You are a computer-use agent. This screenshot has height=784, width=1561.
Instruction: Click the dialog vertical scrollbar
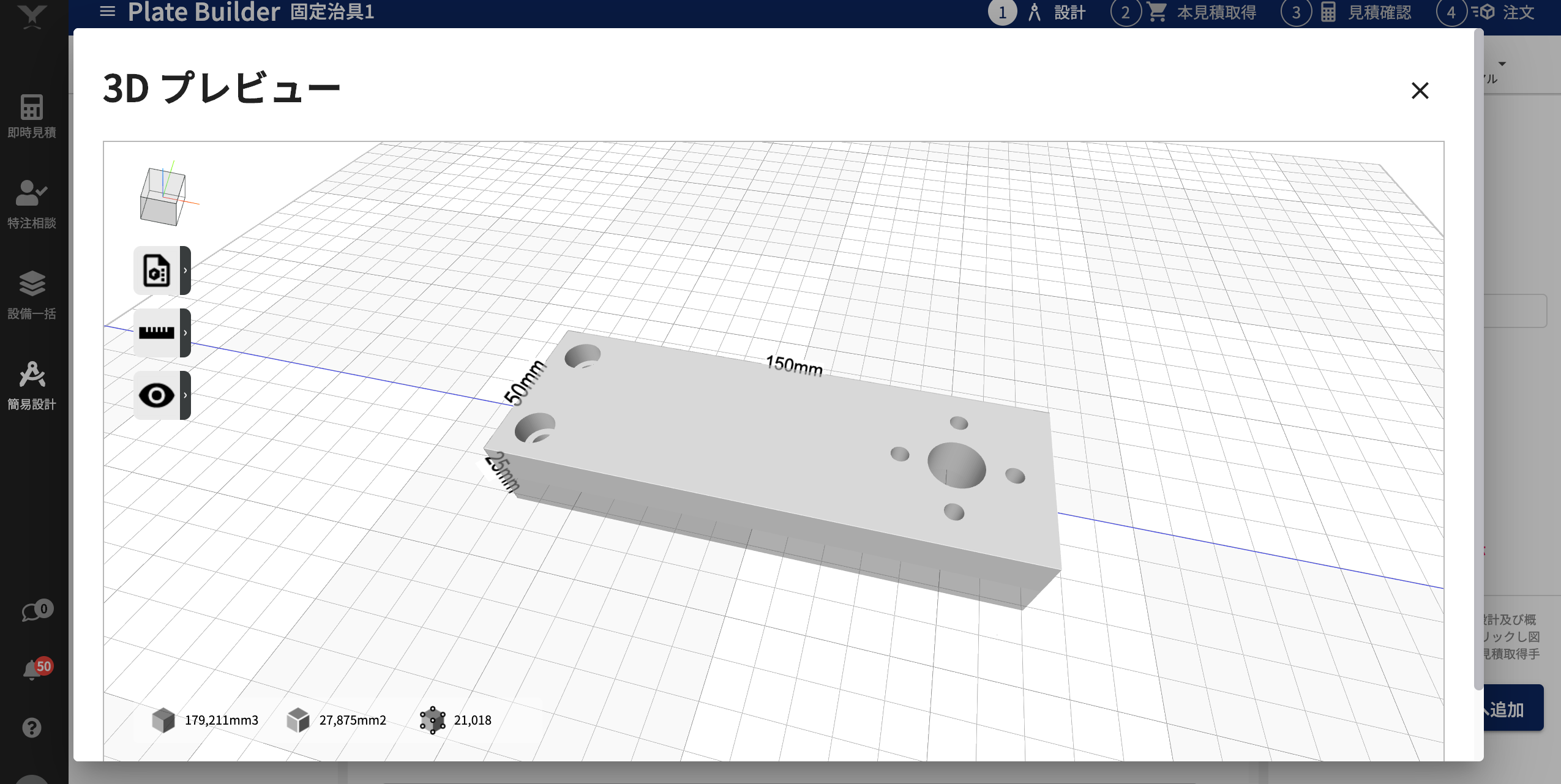coord(1478,359)
